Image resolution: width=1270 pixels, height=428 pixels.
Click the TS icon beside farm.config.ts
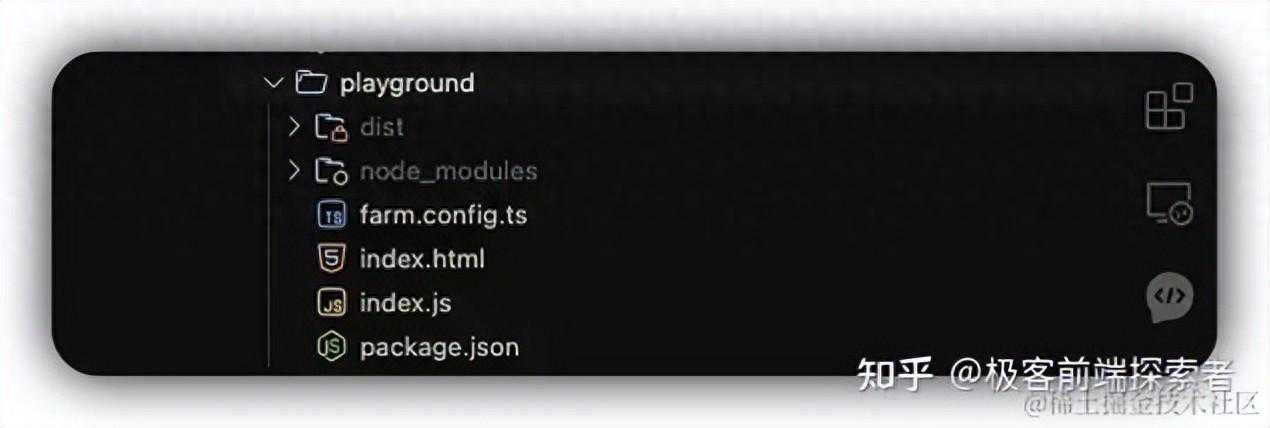click(x=331, y=215)
